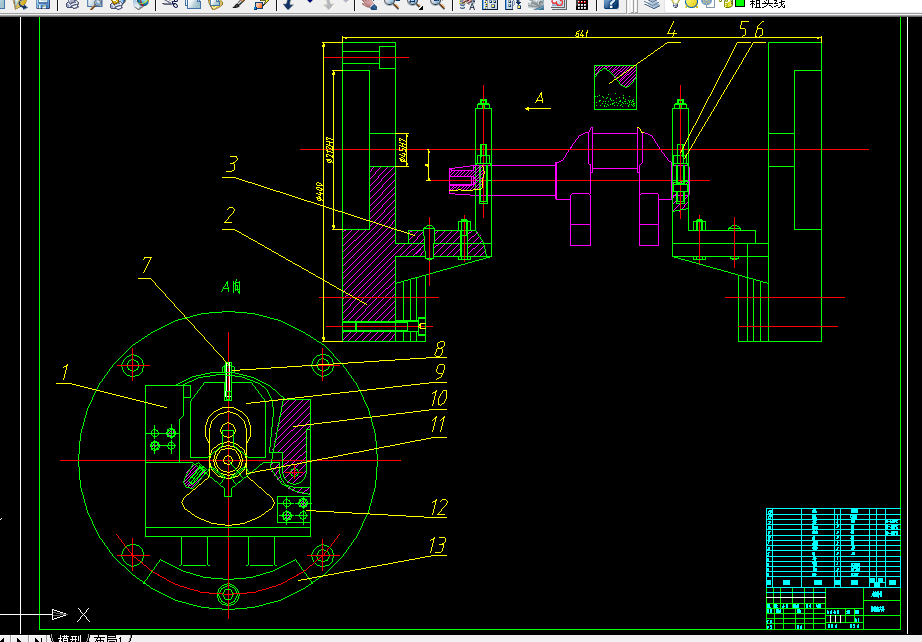Open the 粗实线 layer dropdown list

pos(794,4)
